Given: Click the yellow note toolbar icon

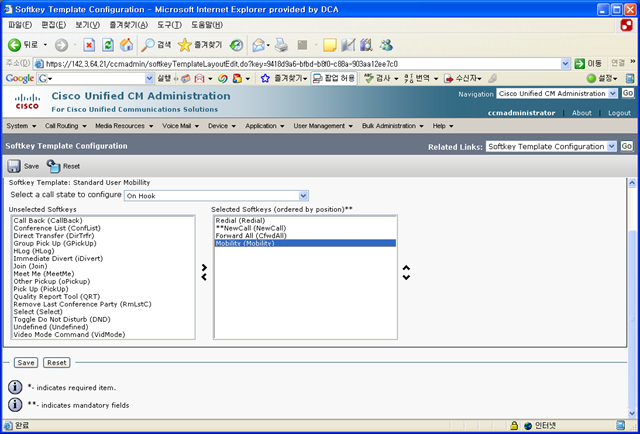Looking at the screenshot, I should (x=329, y=45).
